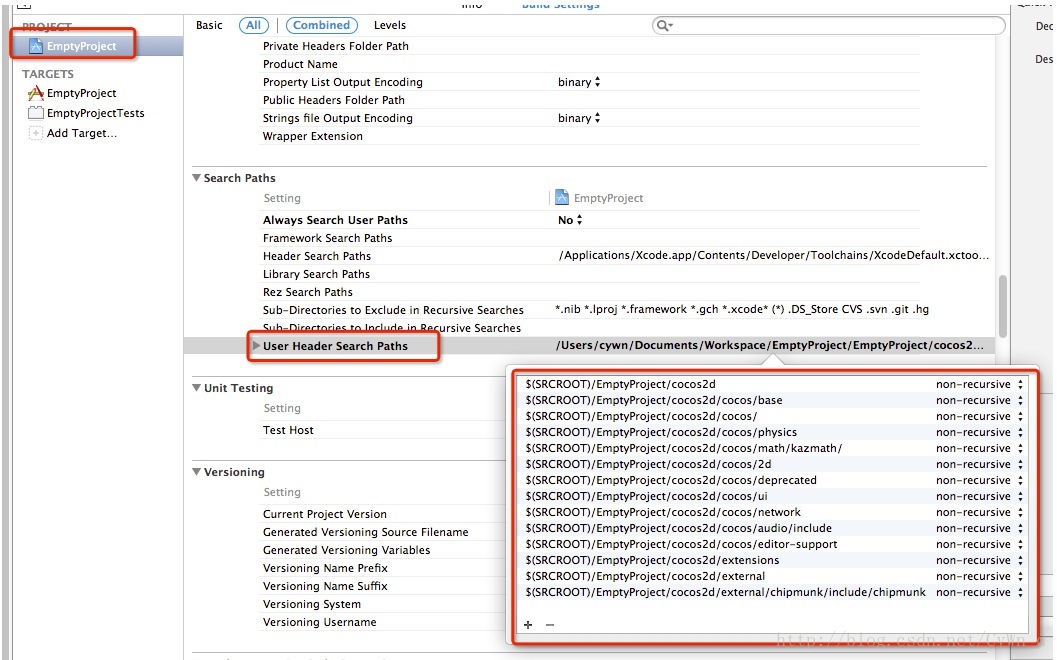Switch to Basic settings filter
The image size is (1057, 660).
209,25
